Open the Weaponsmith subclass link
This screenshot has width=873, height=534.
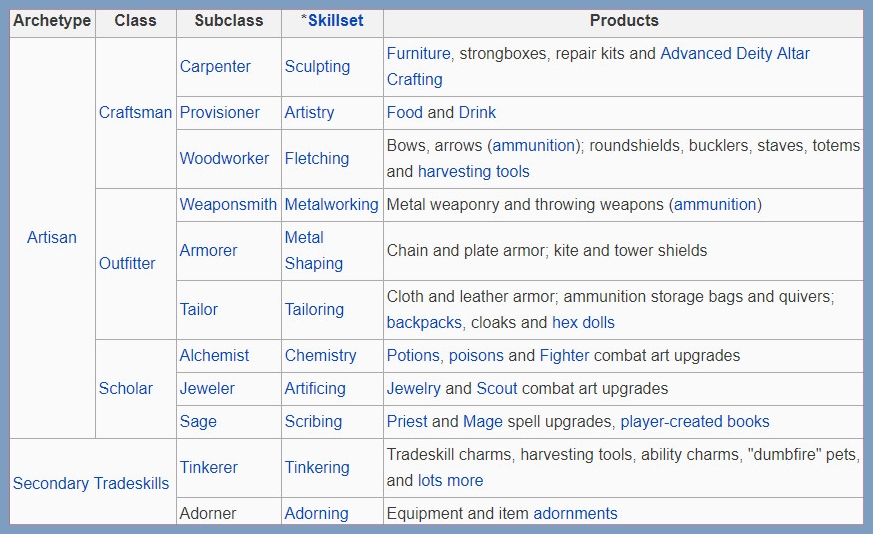click(x=228, y=204)
